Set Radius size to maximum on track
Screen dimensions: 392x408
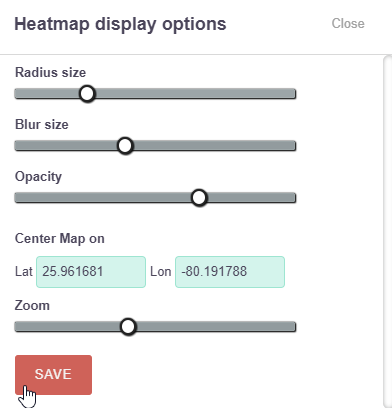(x=294, y=94)
